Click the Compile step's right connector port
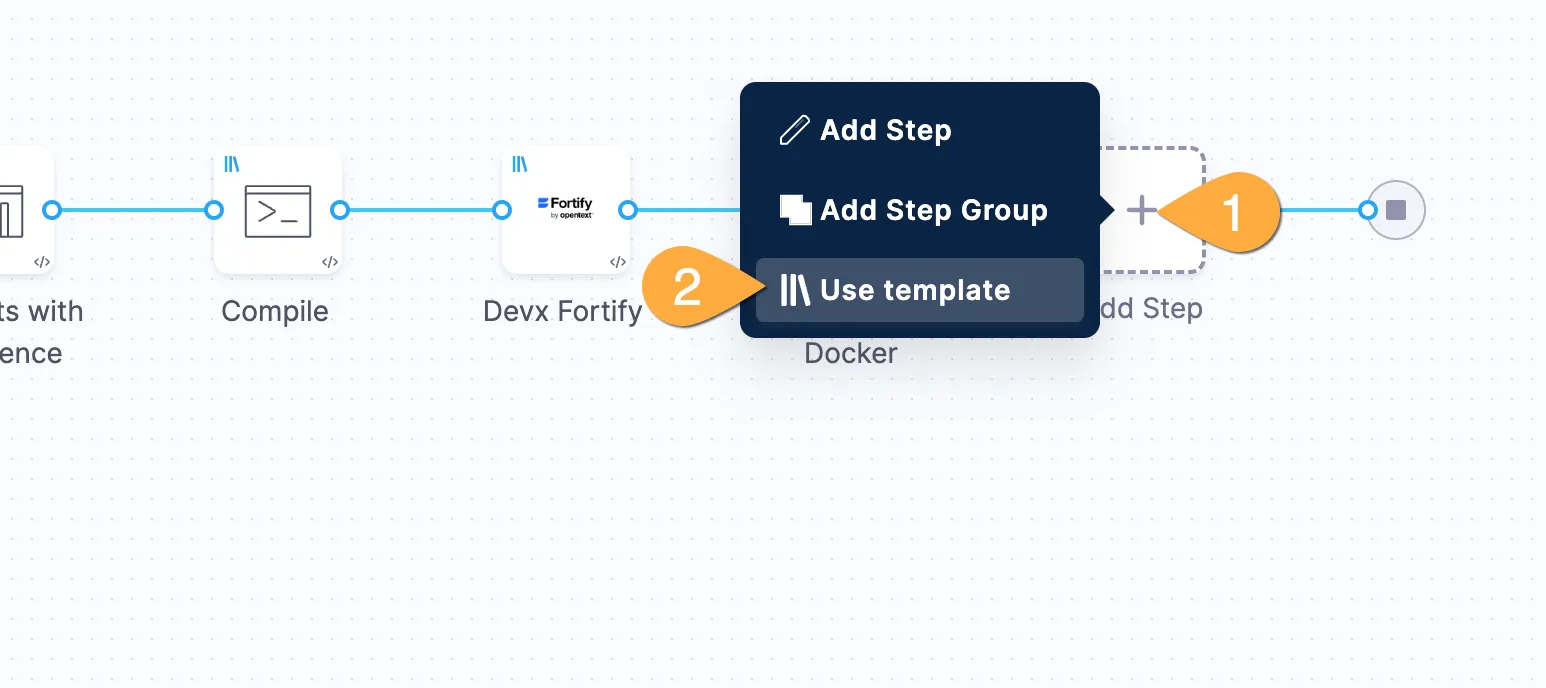The image size is (1546, 688). (340, 210)
